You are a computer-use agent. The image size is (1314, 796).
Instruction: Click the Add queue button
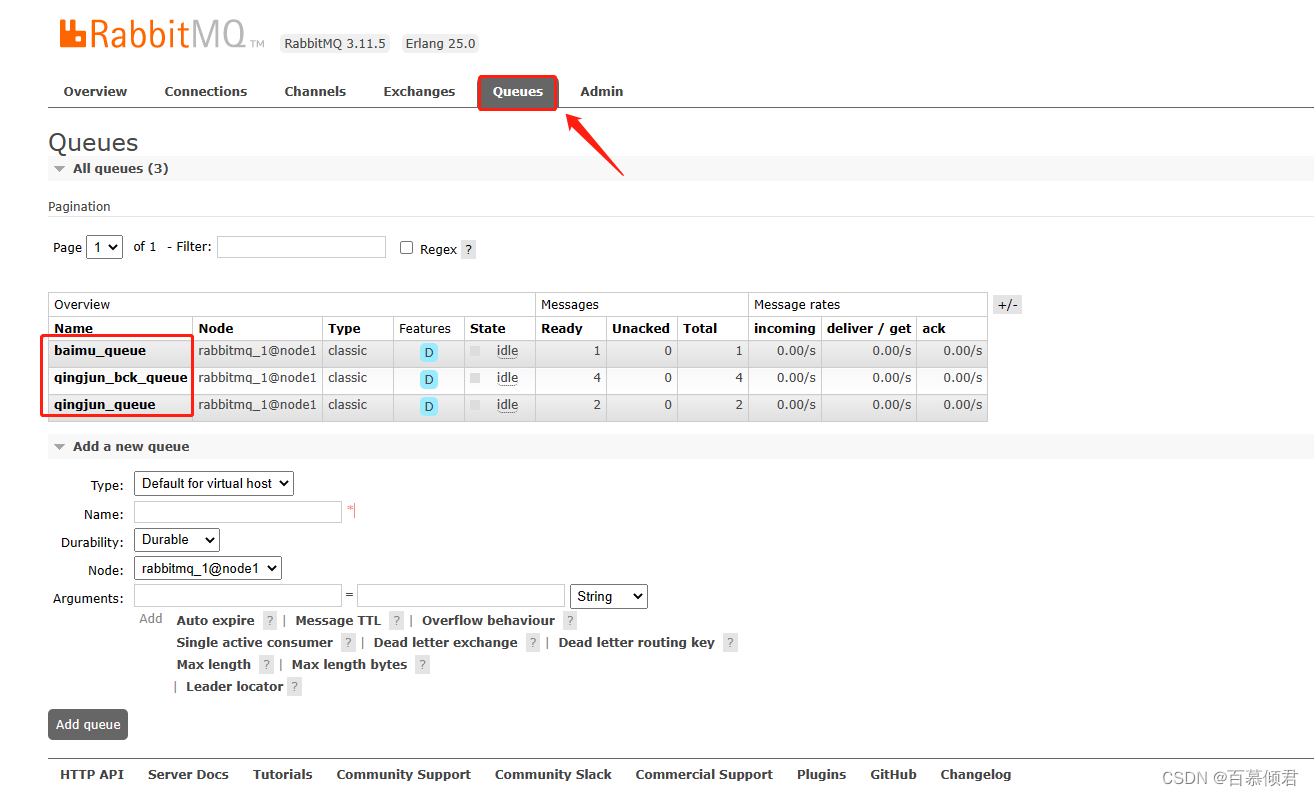[88, 725]
